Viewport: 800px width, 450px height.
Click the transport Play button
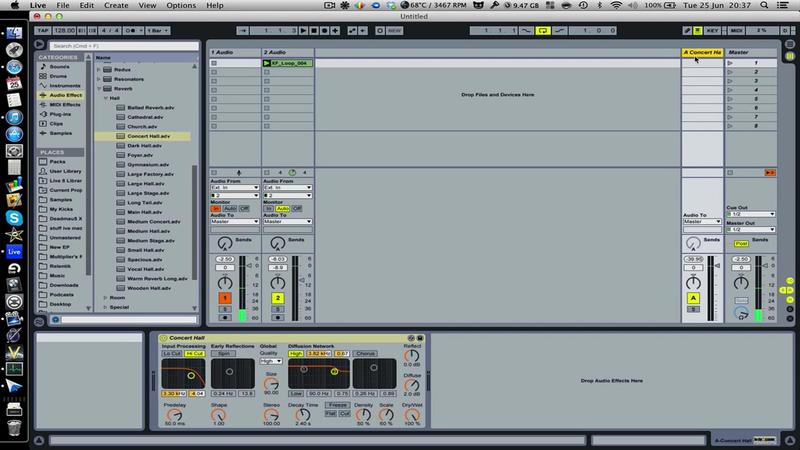[304, 31]
